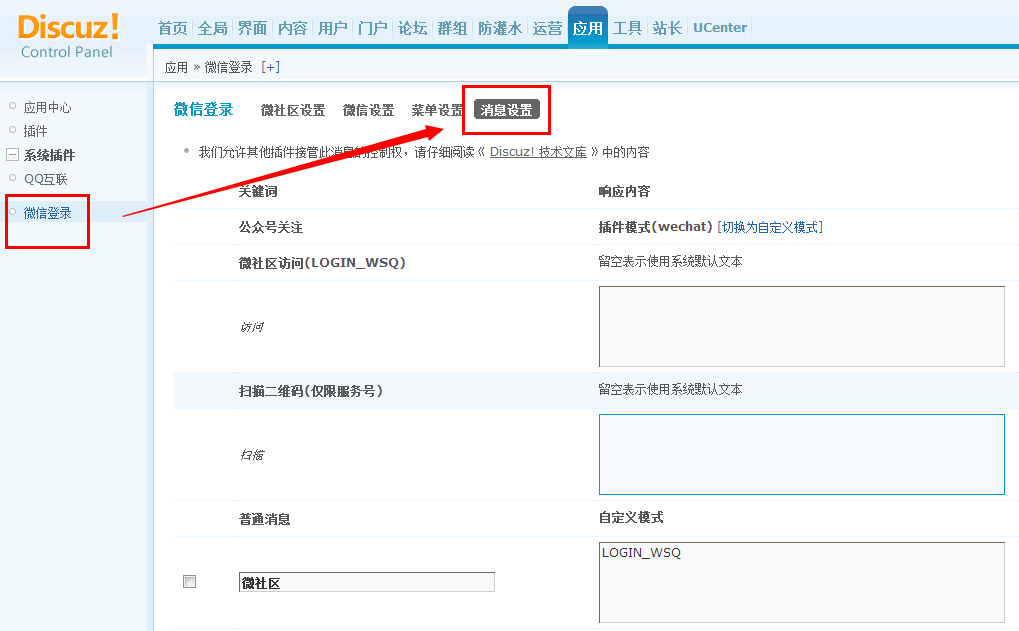The height and width of the screenshot is (631, 1019).
Task: Open the 论坛 top menu
Action: (x=412, y=28)
